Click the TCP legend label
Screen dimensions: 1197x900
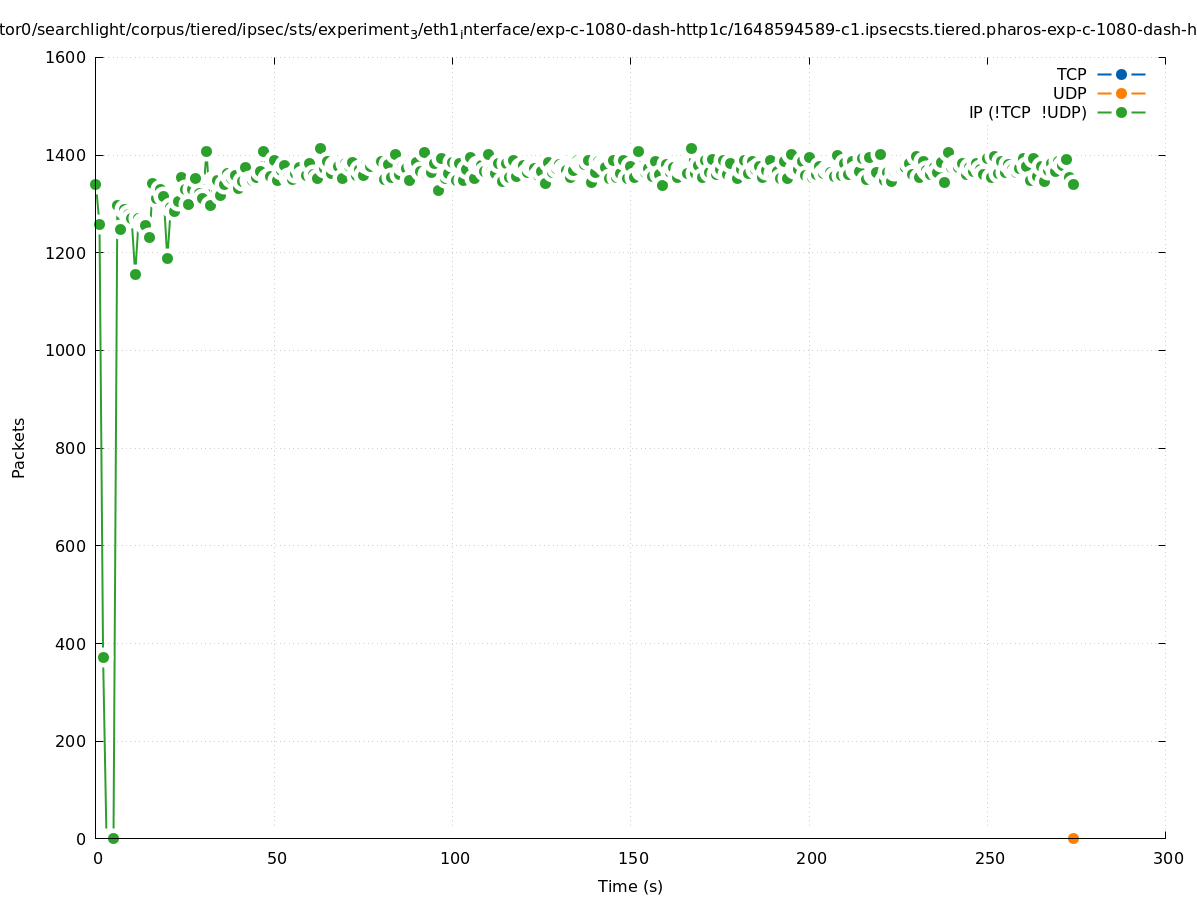[1071, 74]
